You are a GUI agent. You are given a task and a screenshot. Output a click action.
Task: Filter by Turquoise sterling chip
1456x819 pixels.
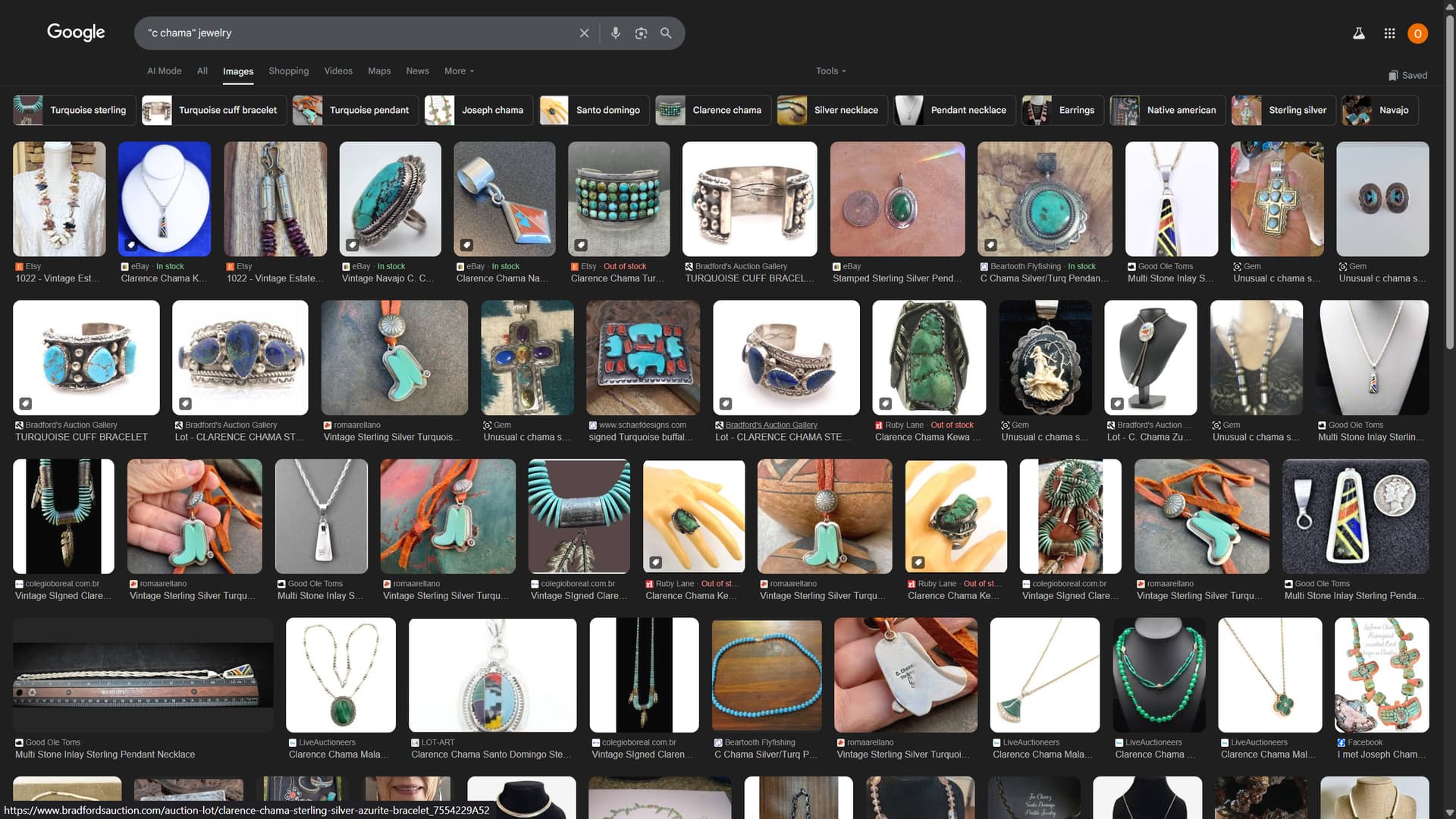pyautogui.click(x=74, y=110)
